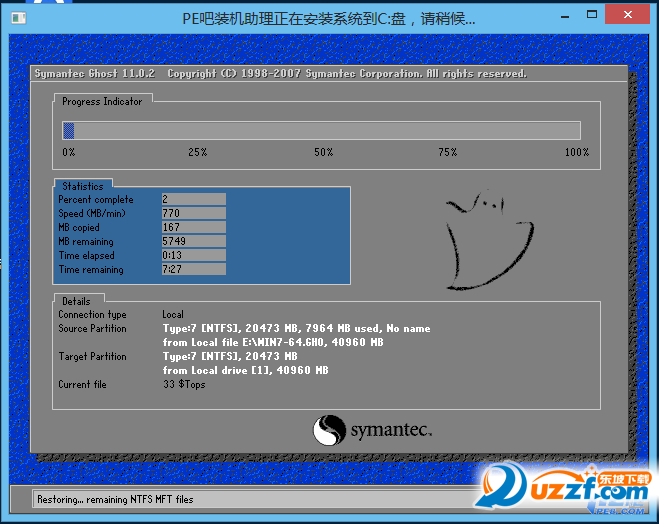659x524 pixels.
Task: Click the Symantec logo emblem
Action: coord(329,431)
